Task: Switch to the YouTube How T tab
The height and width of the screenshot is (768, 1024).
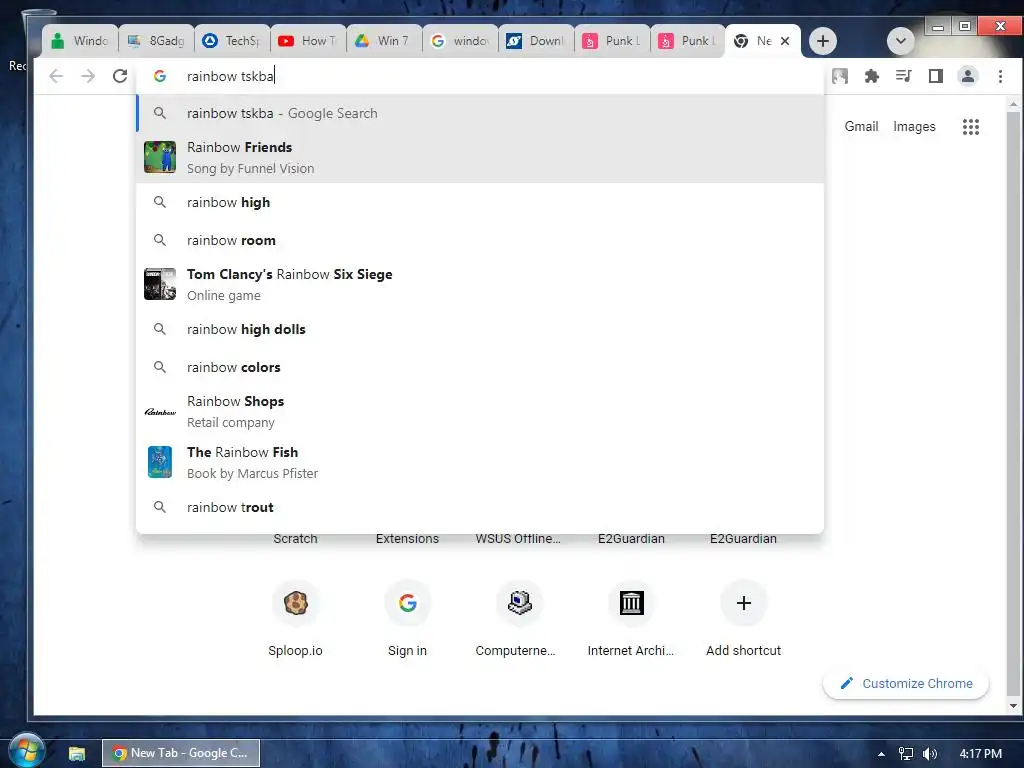Action: pos(308,41)
